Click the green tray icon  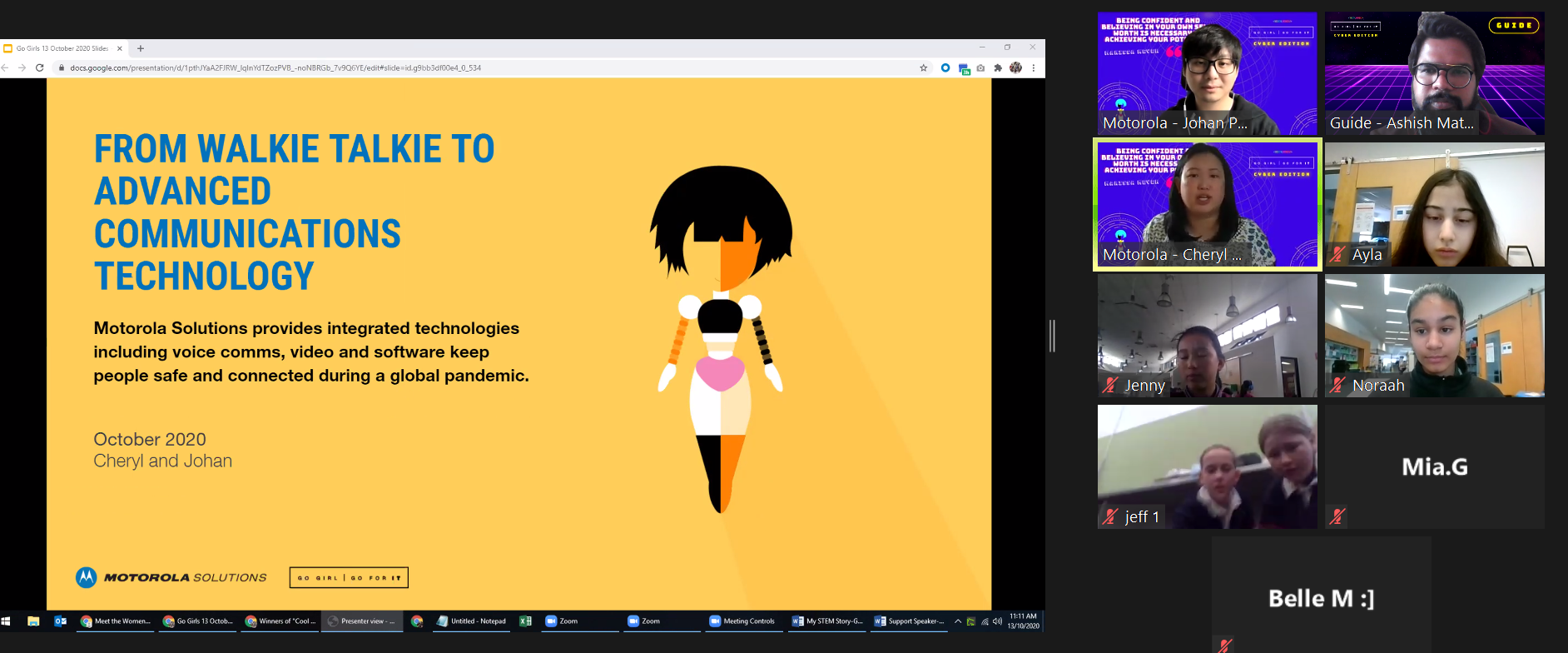[x=970, y=621]
